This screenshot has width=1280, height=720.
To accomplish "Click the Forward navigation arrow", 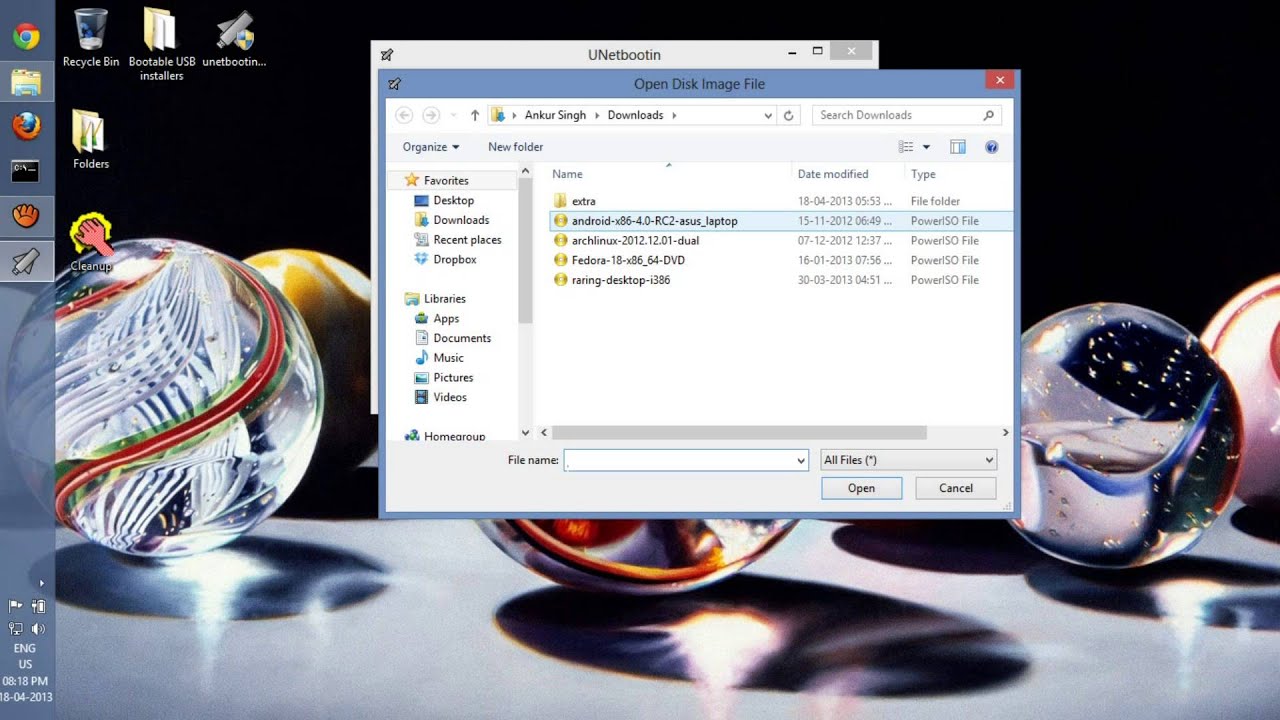I will (x=431, y=115).
